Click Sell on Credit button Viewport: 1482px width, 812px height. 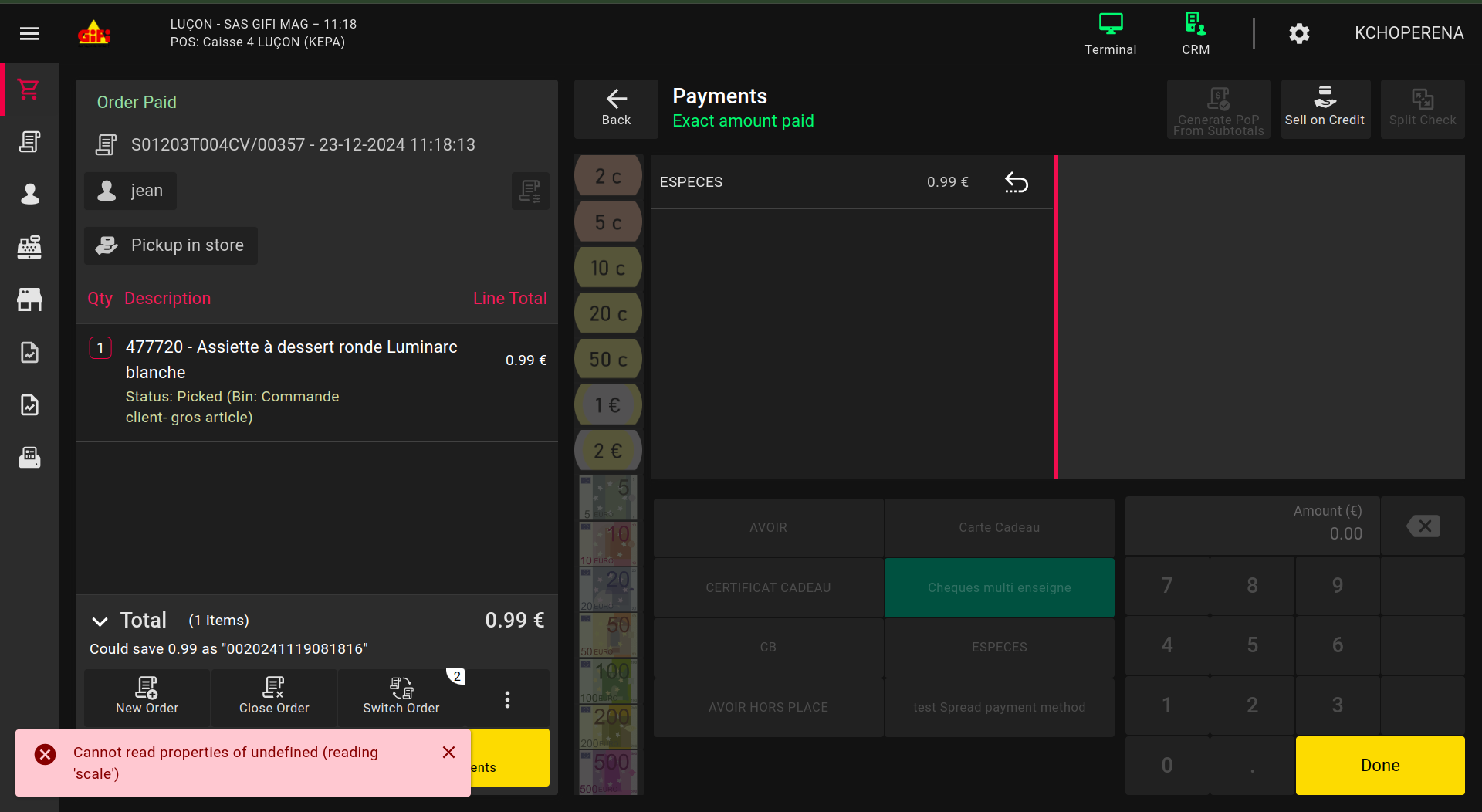pos(1325,109)
